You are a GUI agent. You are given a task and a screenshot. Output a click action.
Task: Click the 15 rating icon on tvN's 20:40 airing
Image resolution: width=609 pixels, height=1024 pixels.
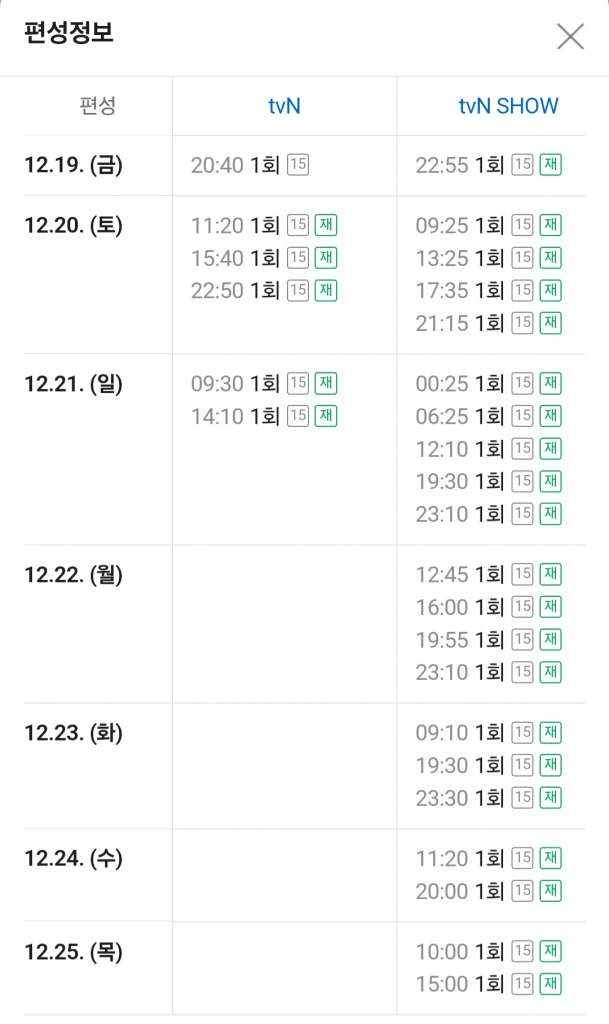[x=296, y=165]
